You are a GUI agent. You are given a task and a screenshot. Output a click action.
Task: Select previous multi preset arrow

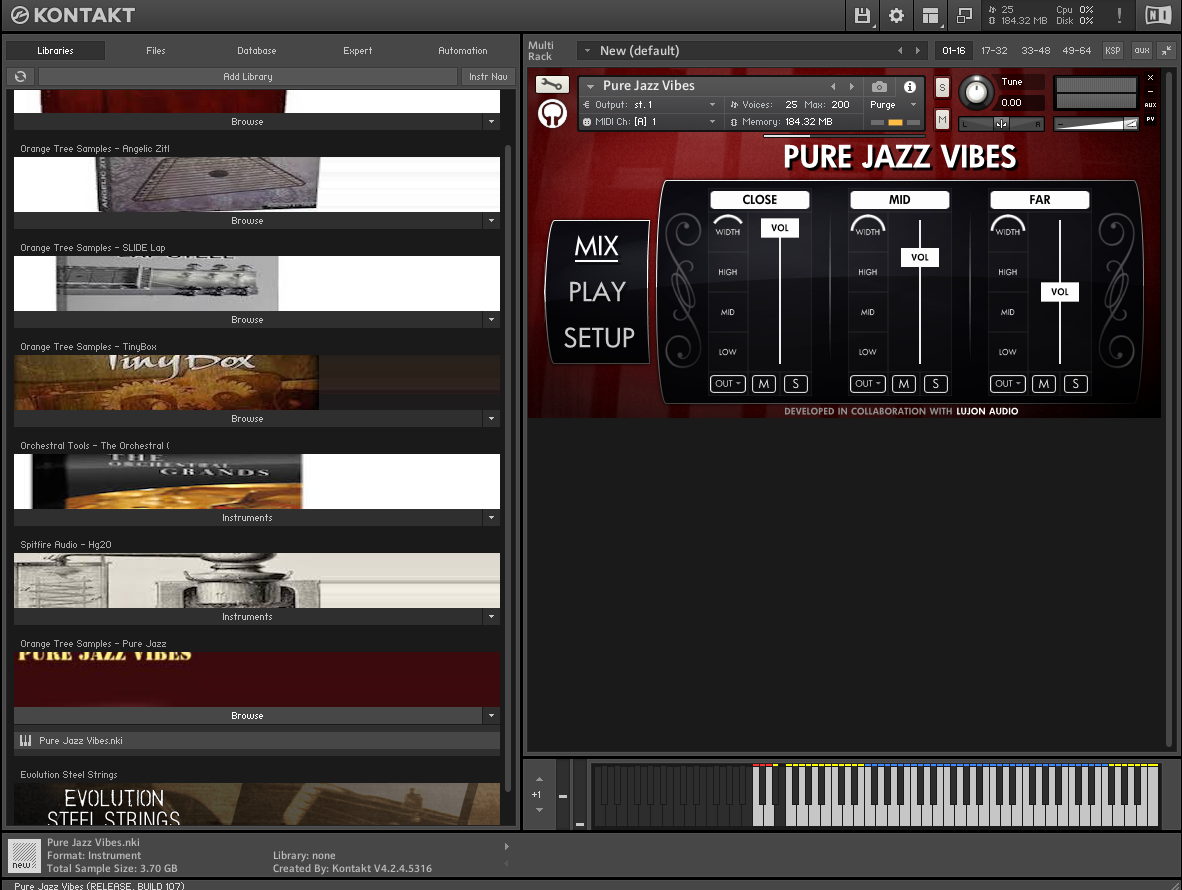900,50
